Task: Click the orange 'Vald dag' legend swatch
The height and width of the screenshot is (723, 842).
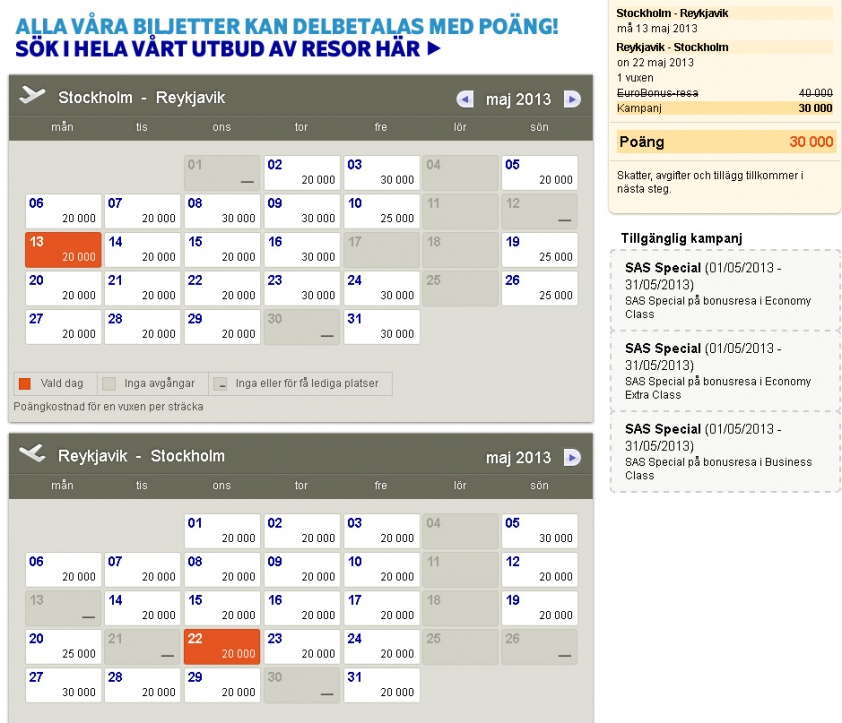Action: point(25,384)
